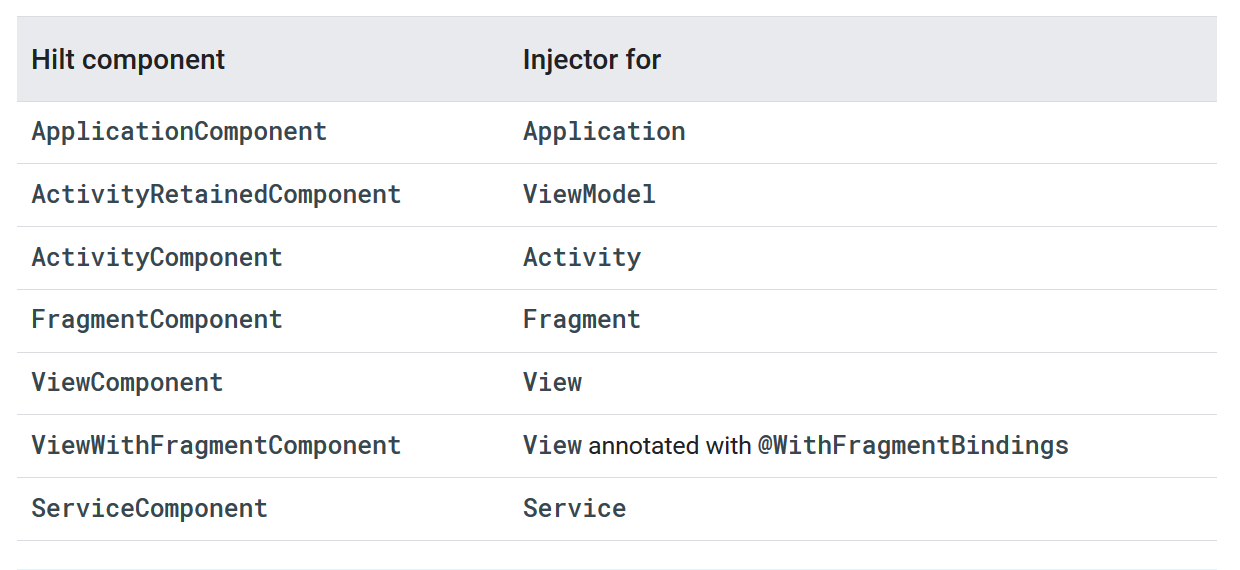Image resolution: width=1240 pixels, height=570 pixels.
Task: Click empty space in header row
Action: point(940,59)
